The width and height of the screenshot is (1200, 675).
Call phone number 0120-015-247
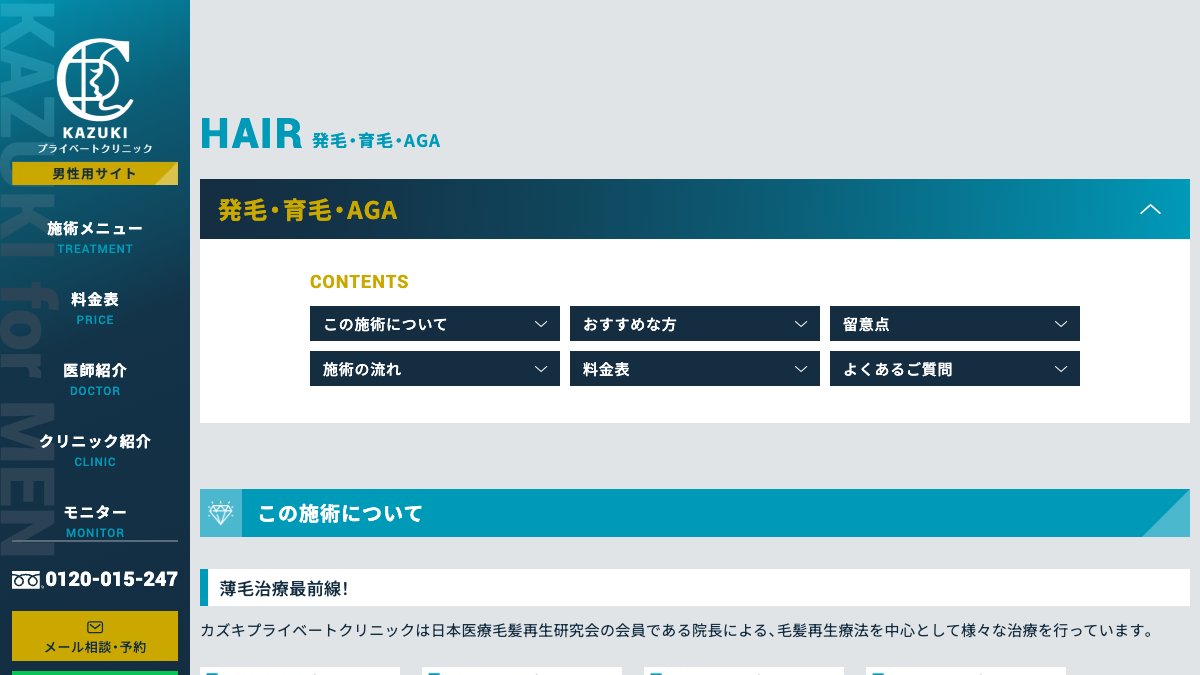[x=111, y=579]
